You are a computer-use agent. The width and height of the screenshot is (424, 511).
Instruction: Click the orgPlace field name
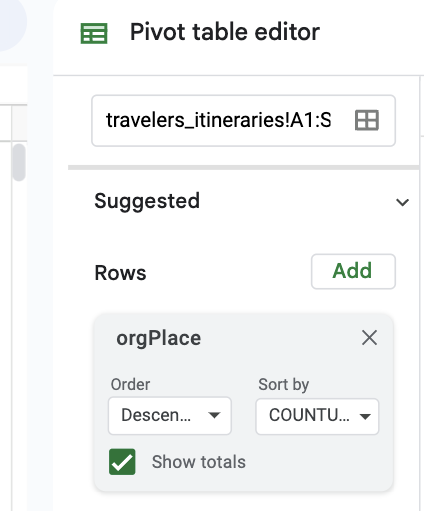[159, 338]
